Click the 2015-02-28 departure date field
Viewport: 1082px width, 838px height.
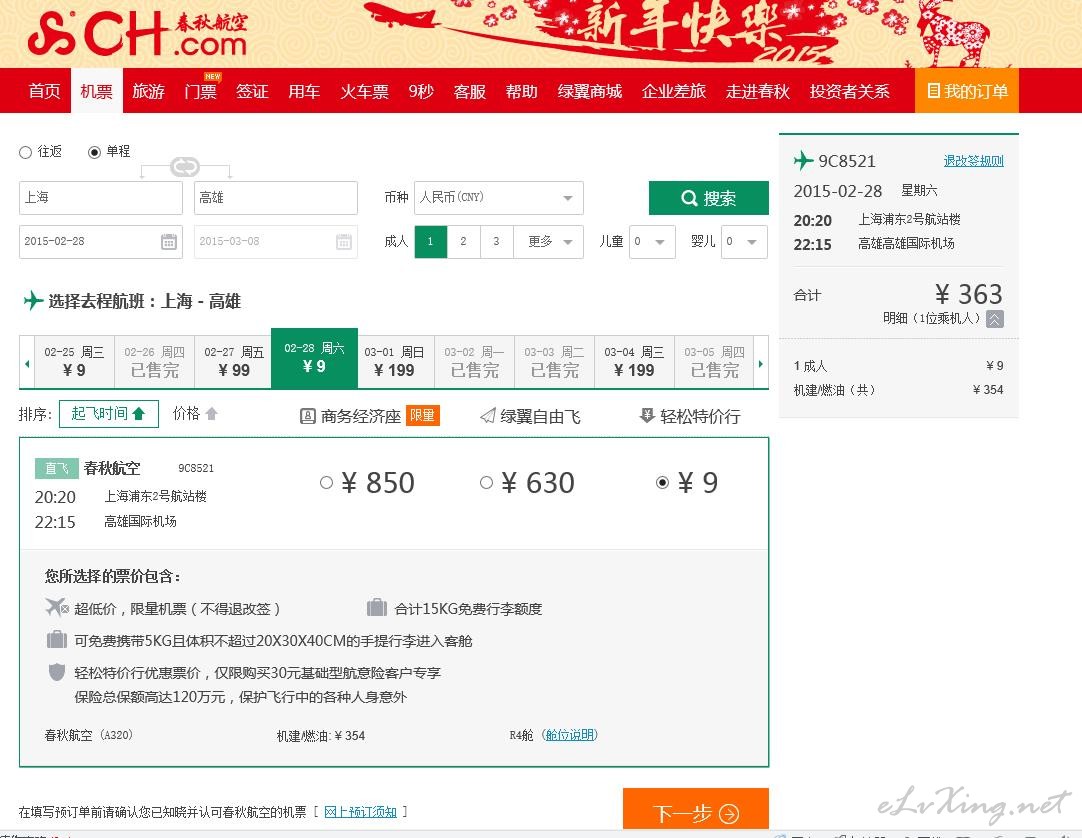[x=101, y=242]
